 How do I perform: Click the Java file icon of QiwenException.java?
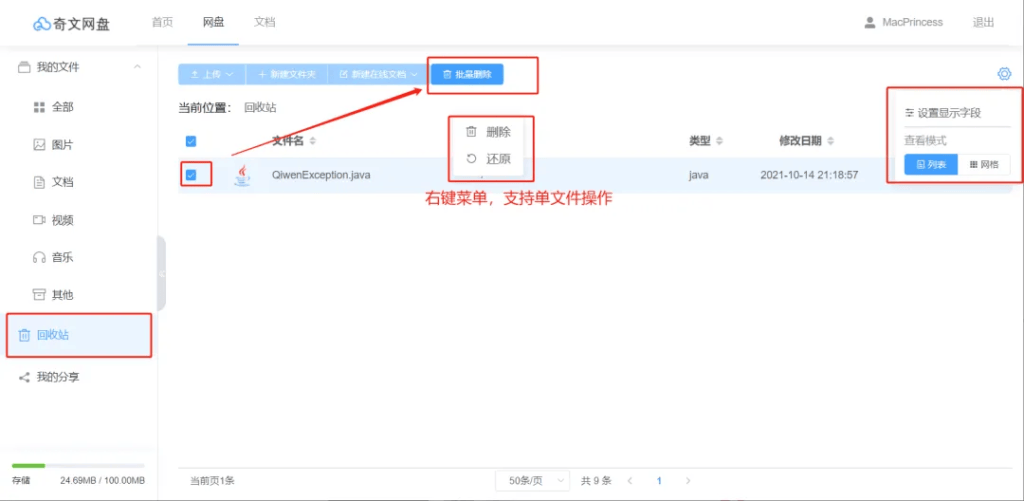tap(242, 175)
